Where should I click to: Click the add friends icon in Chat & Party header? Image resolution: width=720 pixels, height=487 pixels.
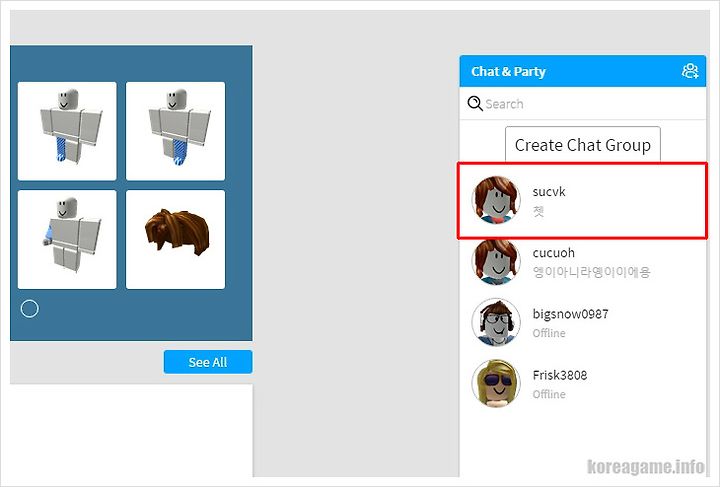[x=690, y=71]
